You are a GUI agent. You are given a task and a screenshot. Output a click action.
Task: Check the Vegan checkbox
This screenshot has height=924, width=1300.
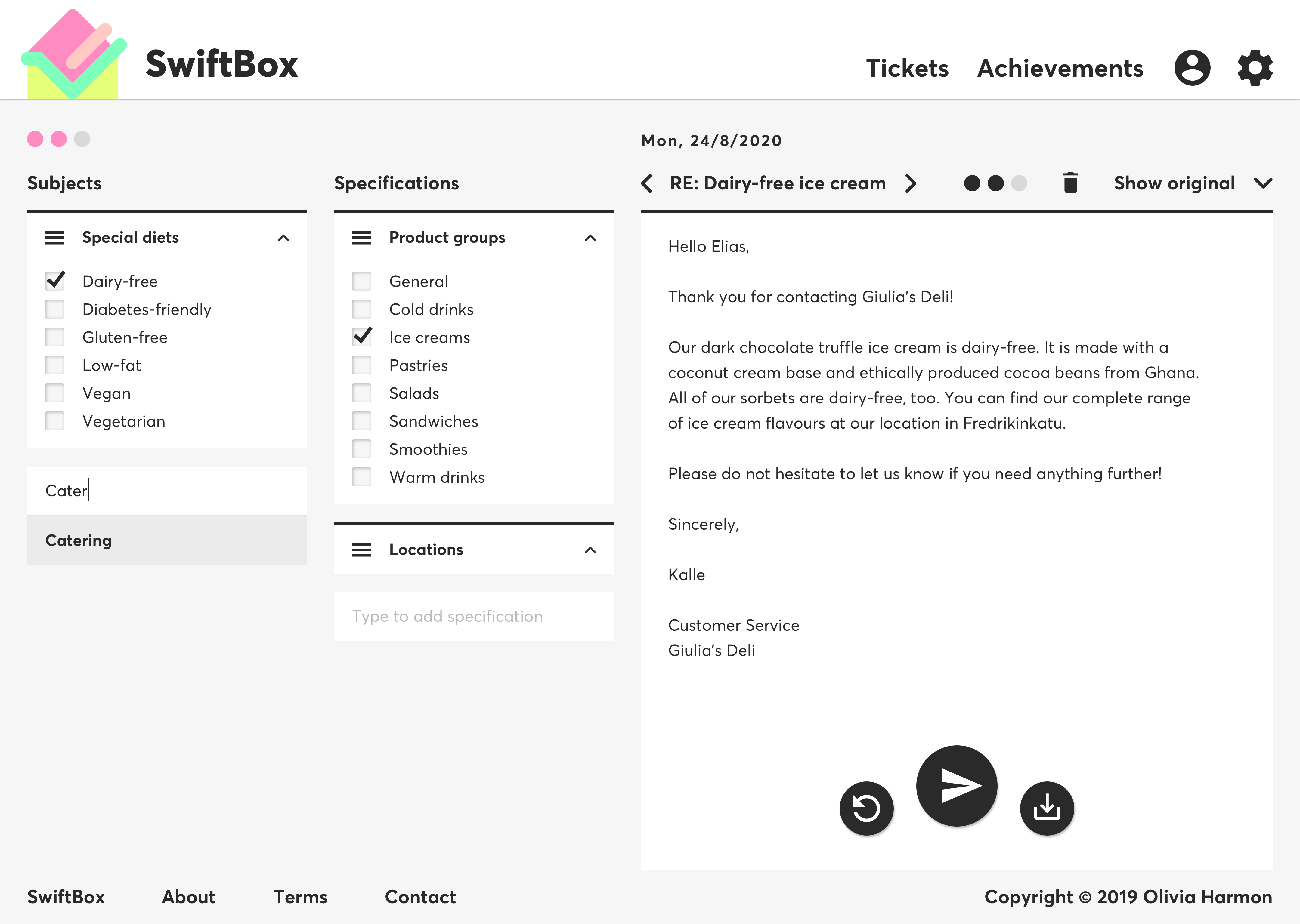(55, 393)
